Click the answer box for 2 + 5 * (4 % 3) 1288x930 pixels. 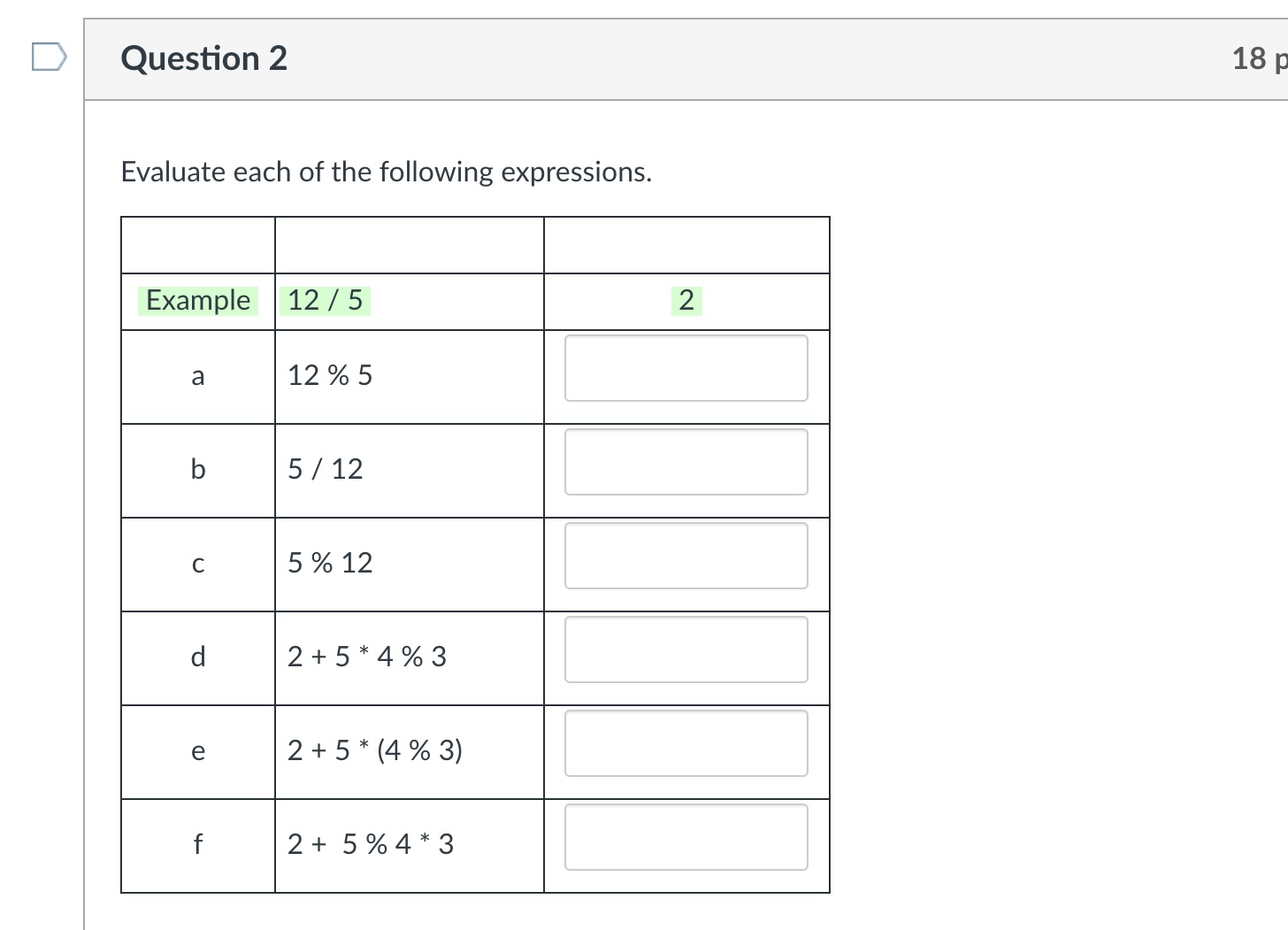(x=686, y=743)
